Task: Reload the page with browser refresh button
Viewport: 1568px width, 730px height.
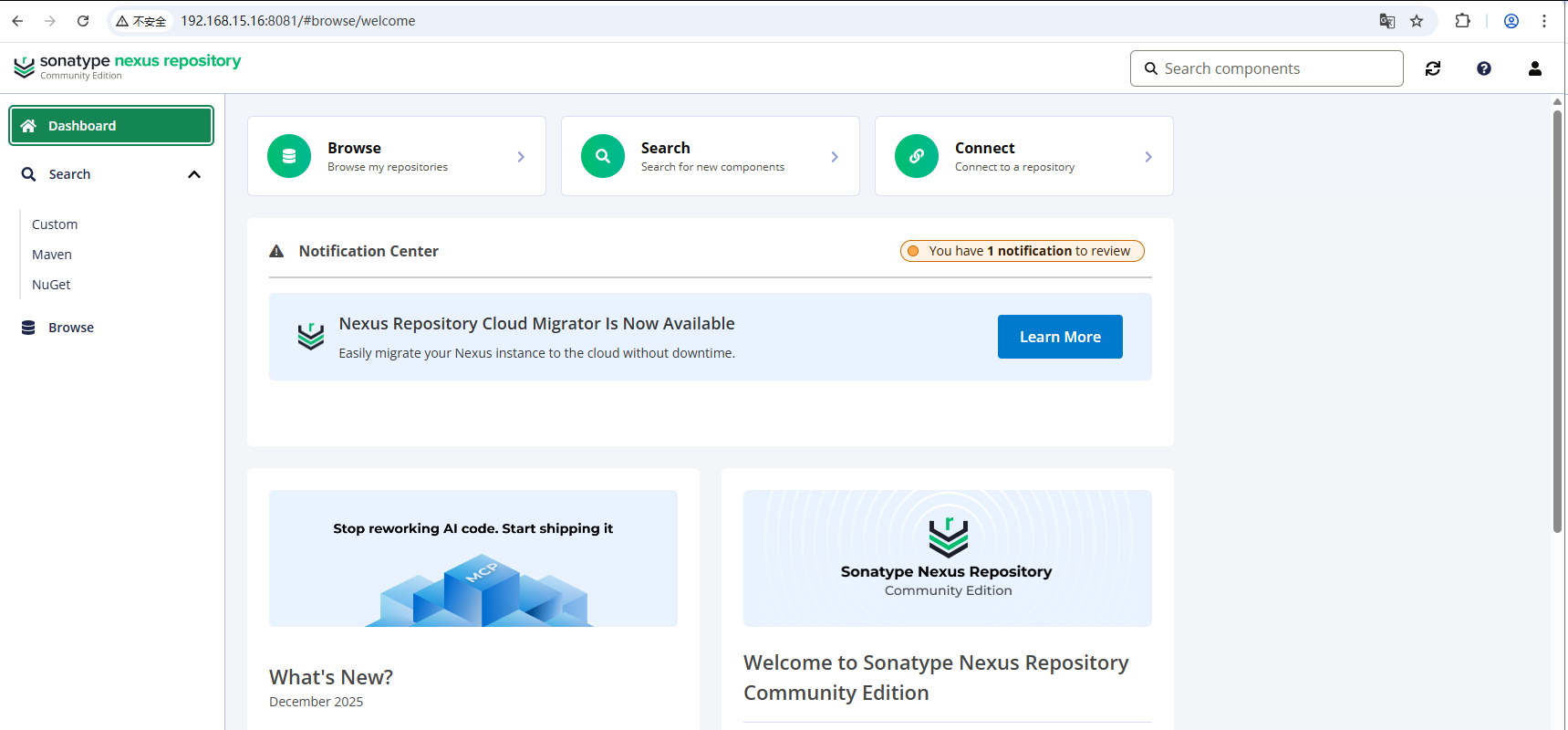Action: click(83, 21)
